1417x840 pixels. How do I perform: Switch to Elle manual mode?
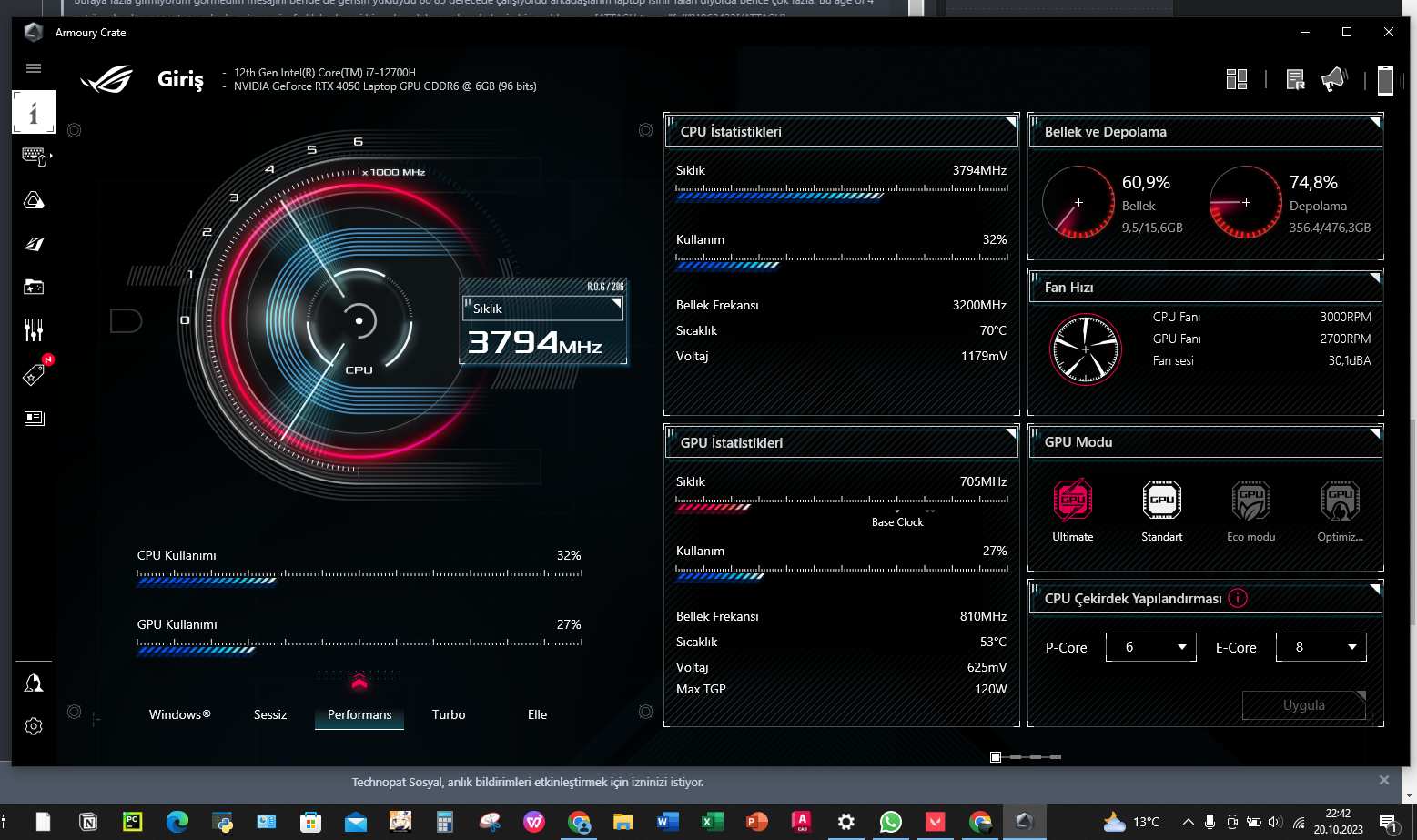click(538, 714)
